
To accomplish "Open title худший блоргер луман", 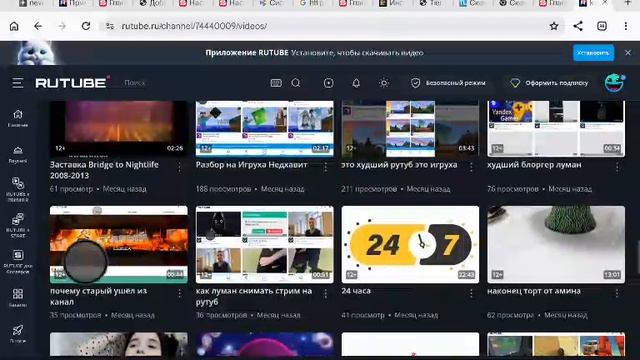I will [x=534, y=164].
